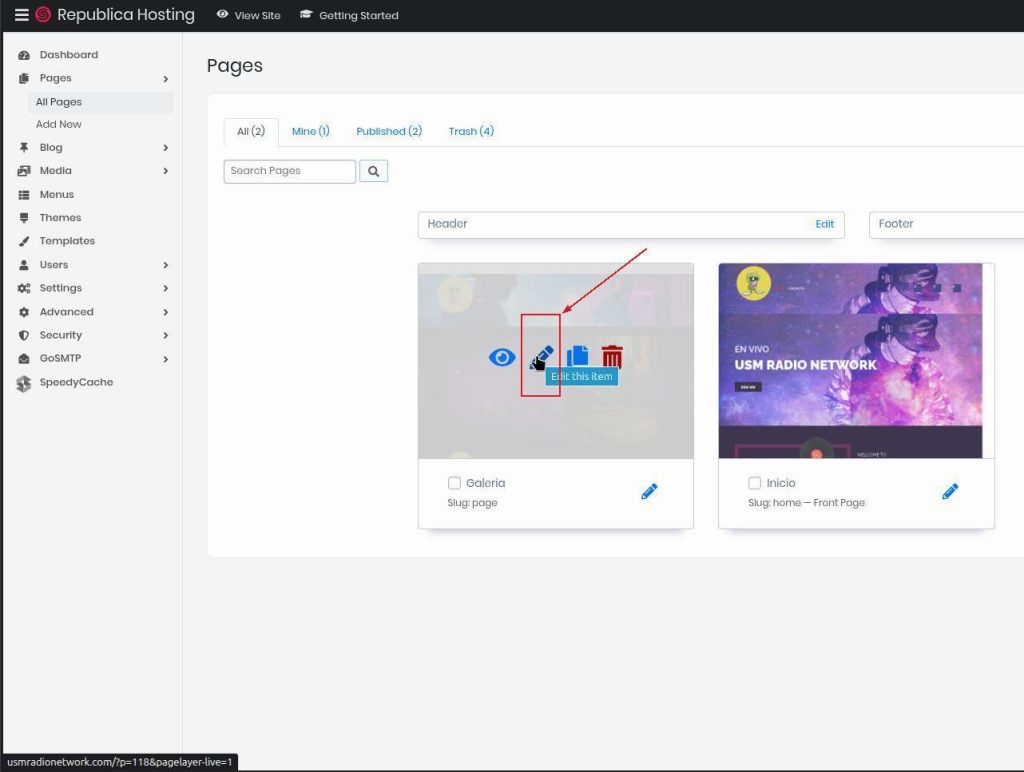Click the eye preview icon on Galeria
This screenshot has height=772, width=1024.
pyautogui.click(x=502, y=357)
